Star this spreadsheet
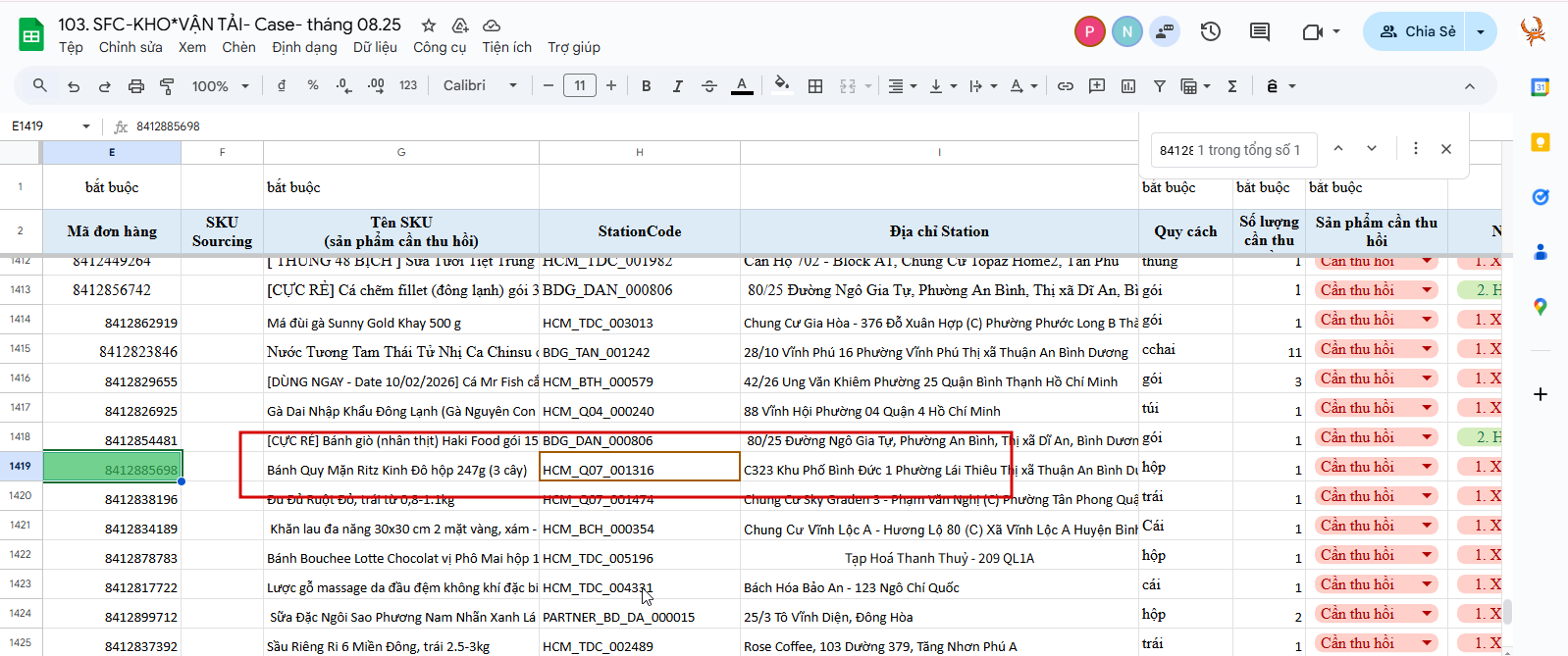This screenshot has width=1568, height=656. 429,25
